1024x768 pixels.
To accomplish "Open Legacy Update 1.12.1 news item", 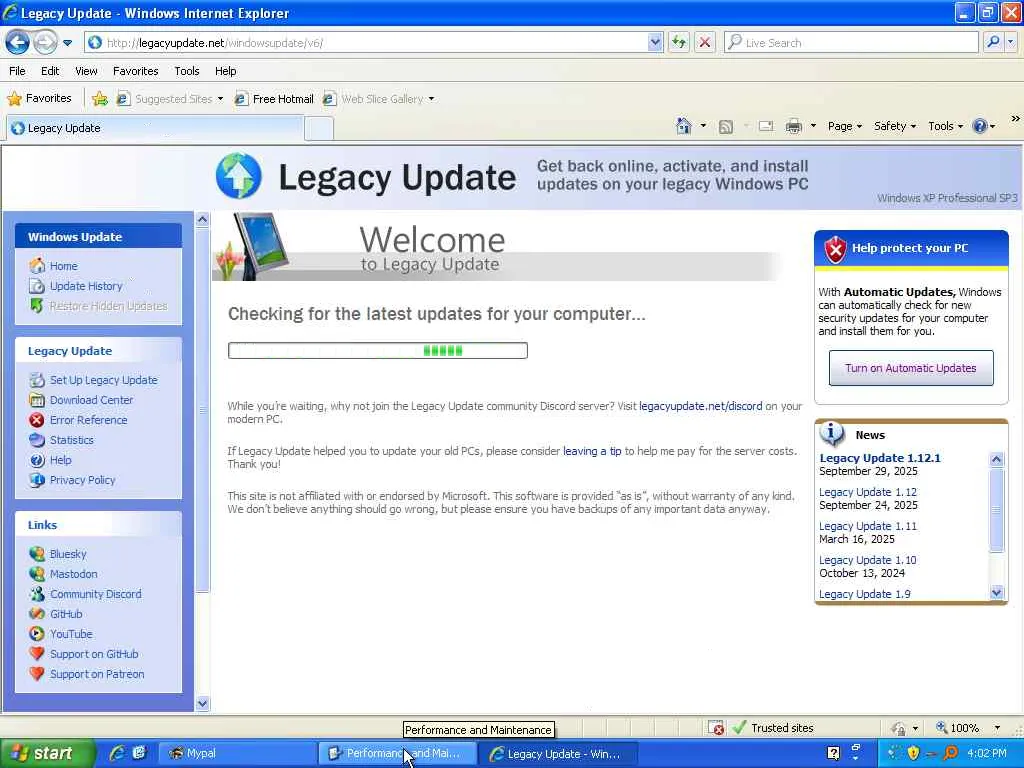I will click(x=880, y=458).
